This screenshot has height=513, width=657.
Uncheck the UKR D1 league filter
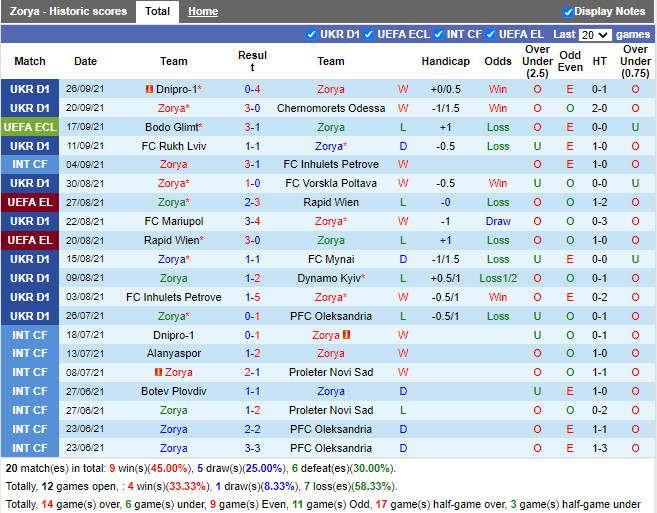coord(311,35)
